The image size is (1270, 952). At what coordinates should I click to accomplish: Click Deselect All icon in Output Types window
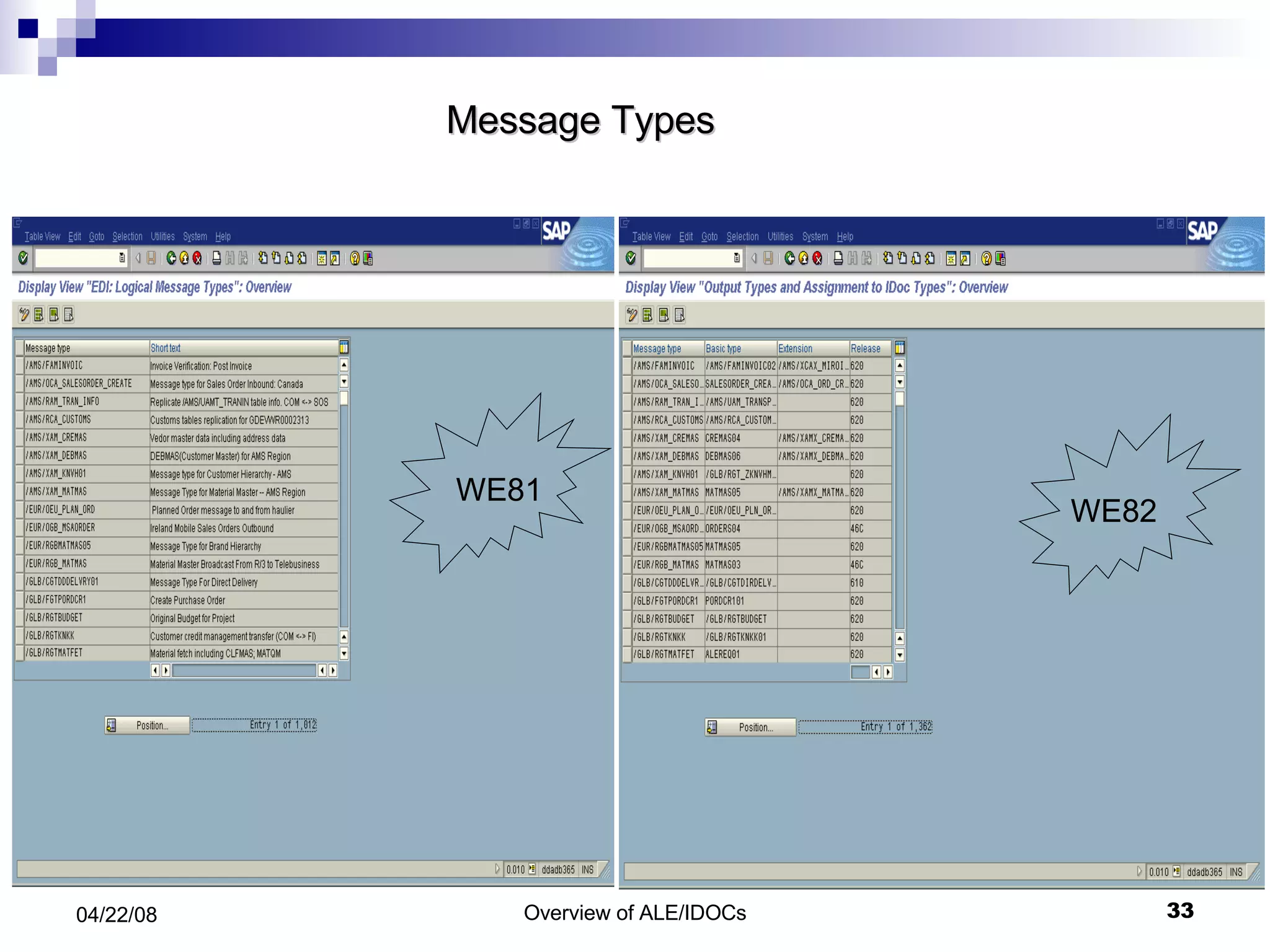coord(680,315)
